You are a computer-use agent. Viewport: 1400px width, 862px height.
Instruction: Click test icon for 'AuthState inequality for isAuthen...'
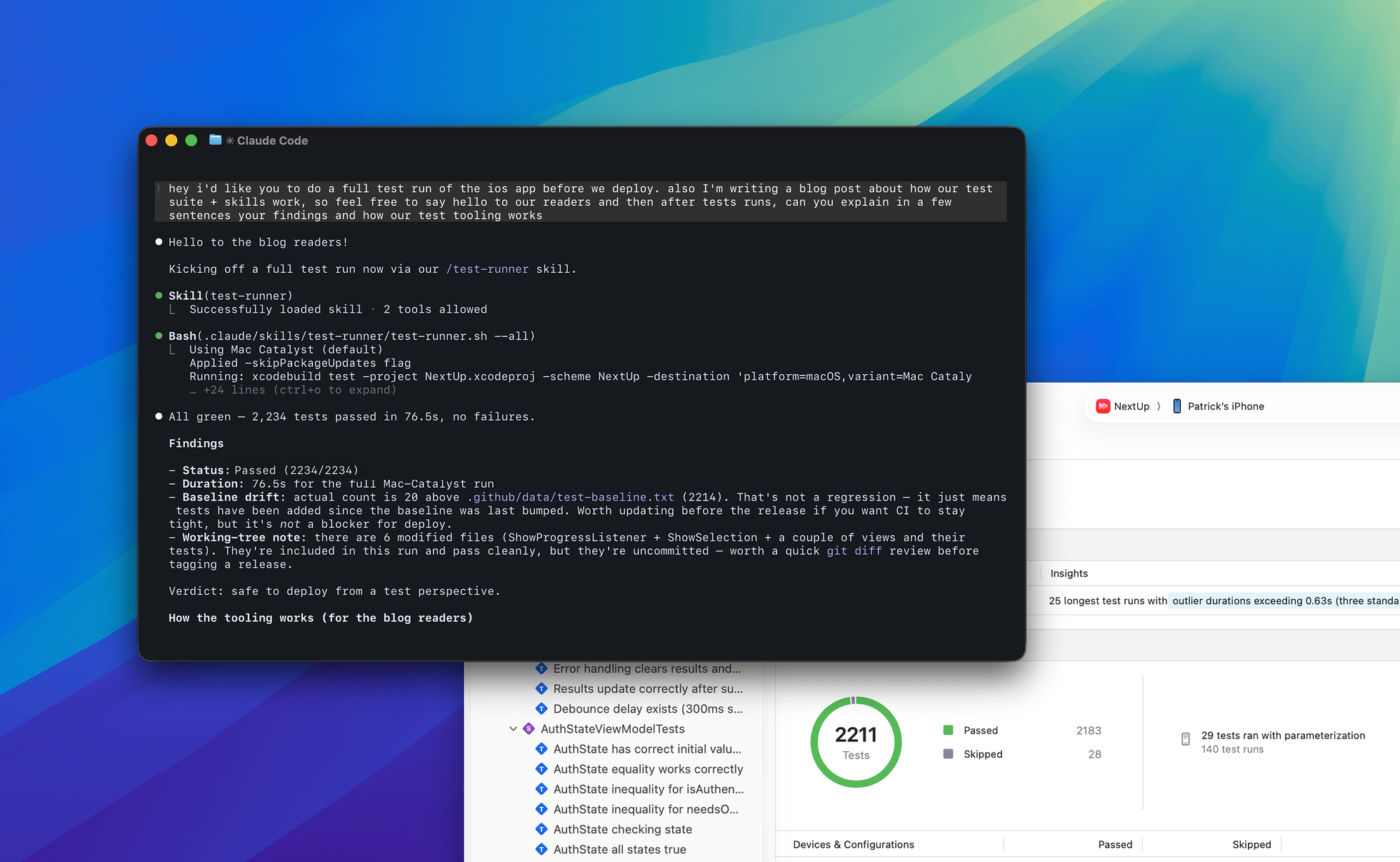(541, 789)
